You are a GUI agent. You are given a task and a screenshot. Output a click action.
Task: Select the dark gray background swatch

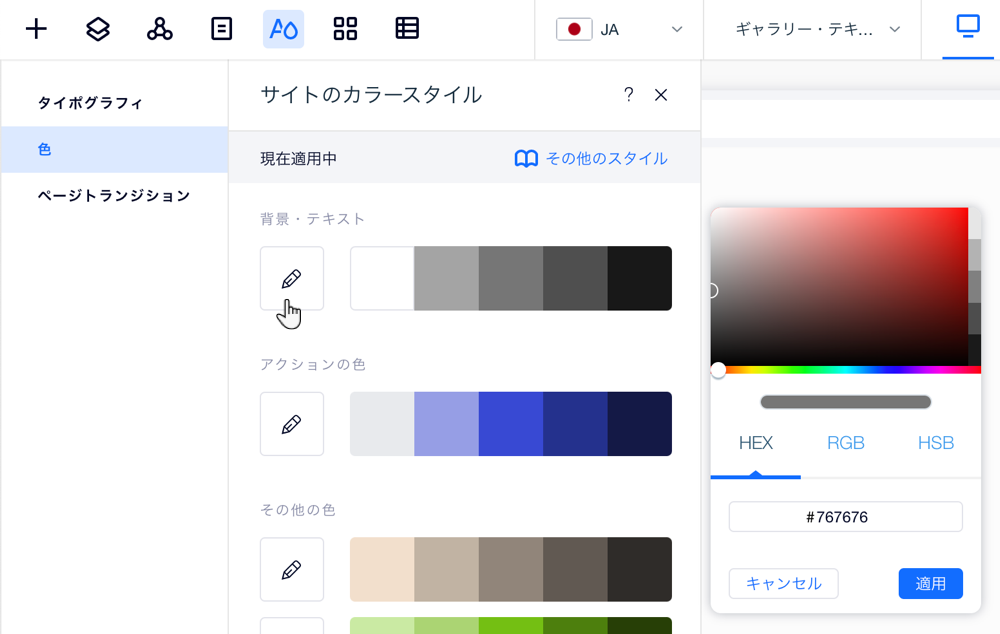[575, 279]
